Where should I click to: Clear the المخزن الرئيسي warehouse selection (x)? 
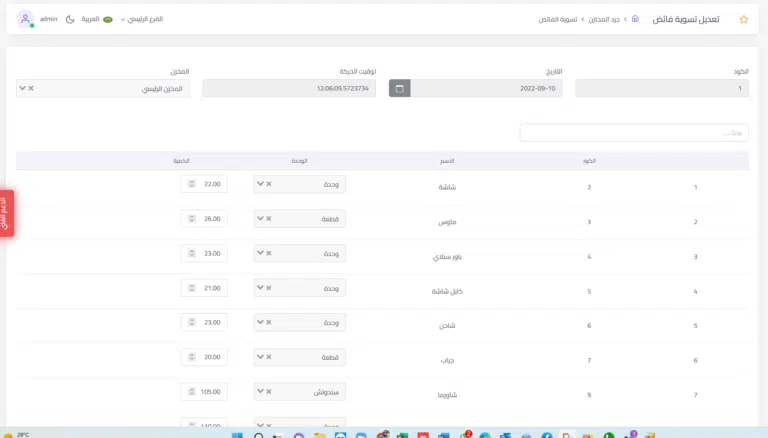pyautogui.click(x=31, y=88)
